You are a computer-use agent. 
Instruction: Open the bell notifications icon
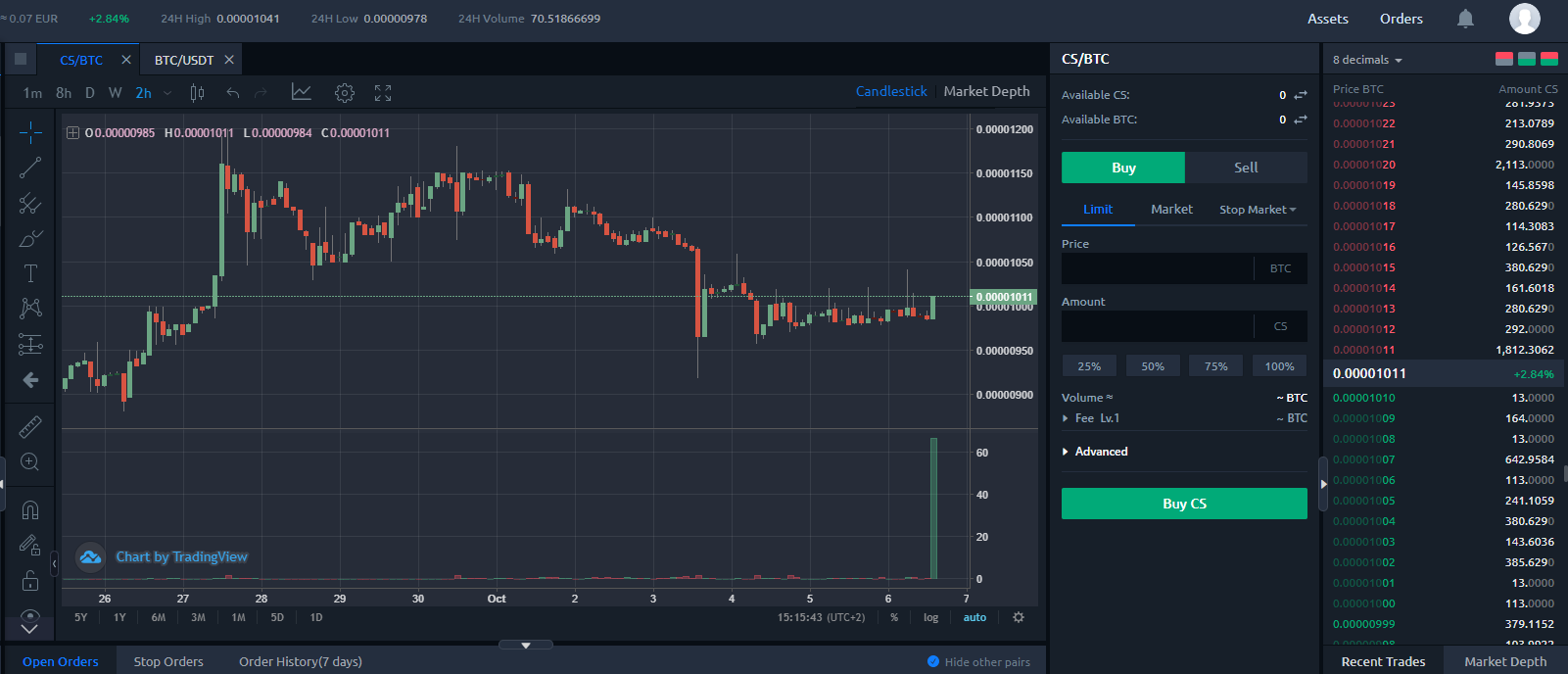click(1465, 19)
